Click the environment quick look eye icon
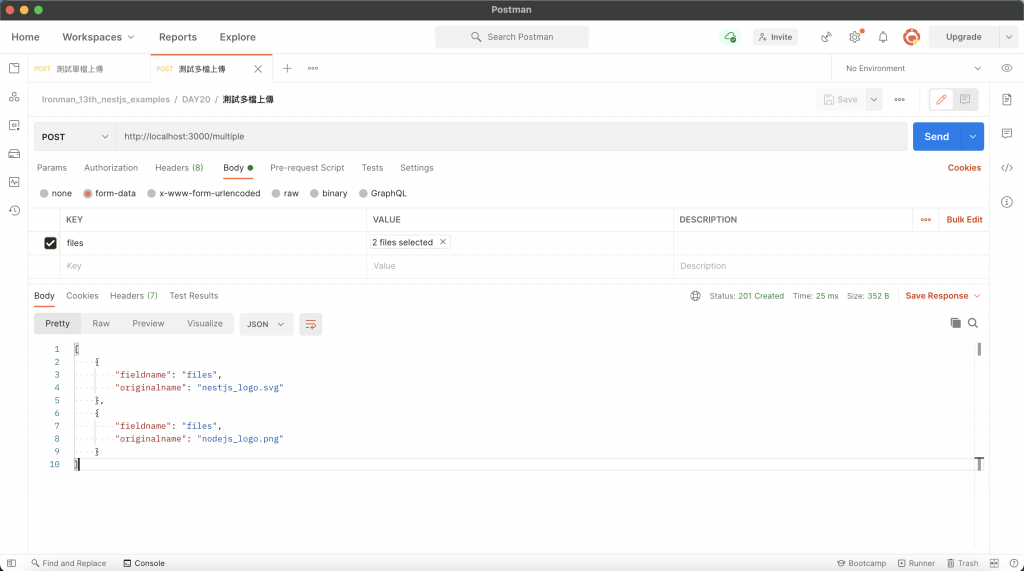1024x571 pixels. [x=1006, y=68]
